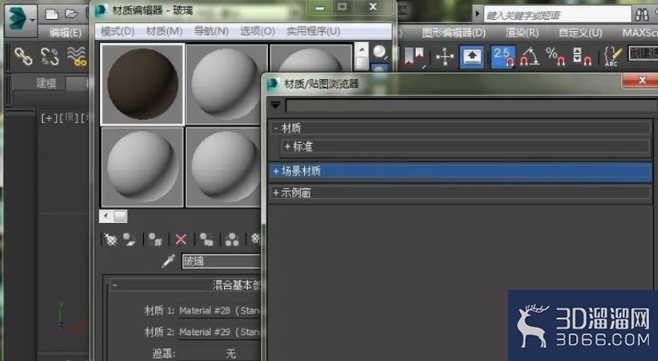
Task: Expand the search box arrow on the InfoCenter
Action: pos(477,14)
